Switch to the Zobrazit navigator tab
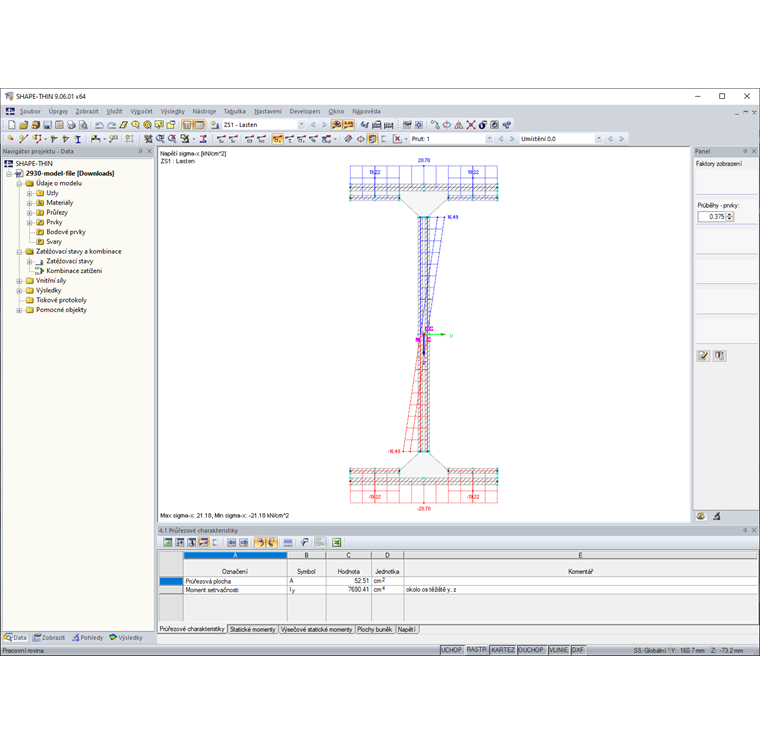The width and height of the screenshot is (760, 745). (49, 637)
